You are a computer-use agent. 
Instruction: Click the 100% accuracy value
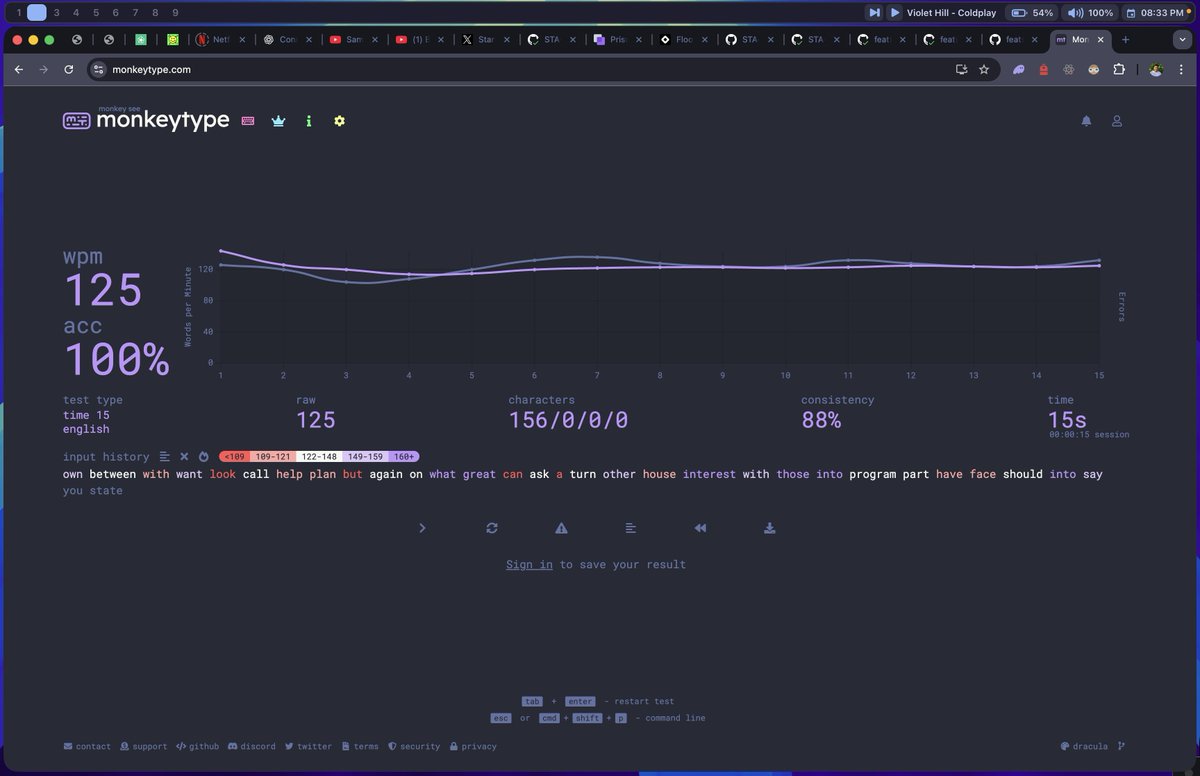coord(116,359)
